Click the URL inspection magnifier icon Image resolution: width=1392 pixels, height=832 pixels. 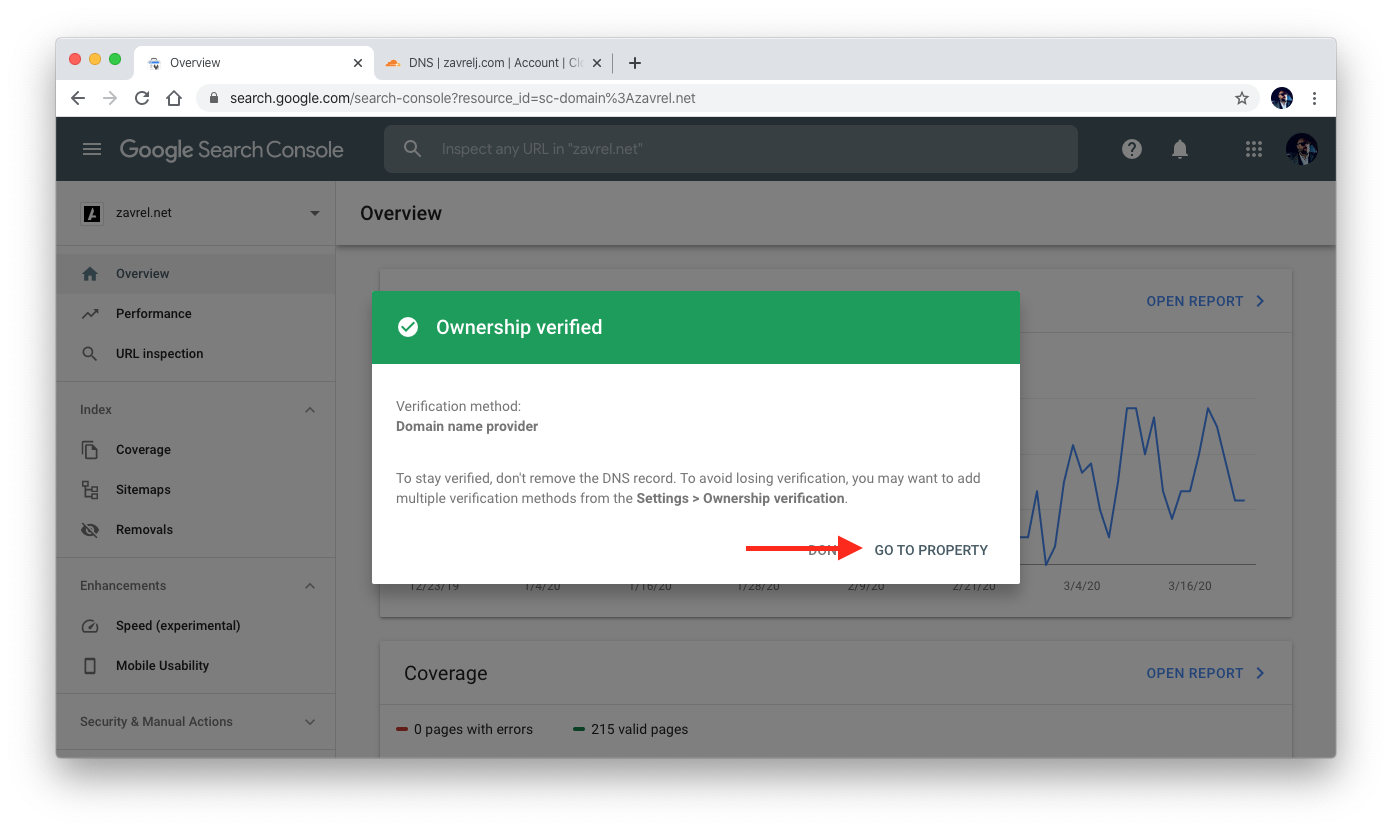pyautogui.click(x=90, y=353)
